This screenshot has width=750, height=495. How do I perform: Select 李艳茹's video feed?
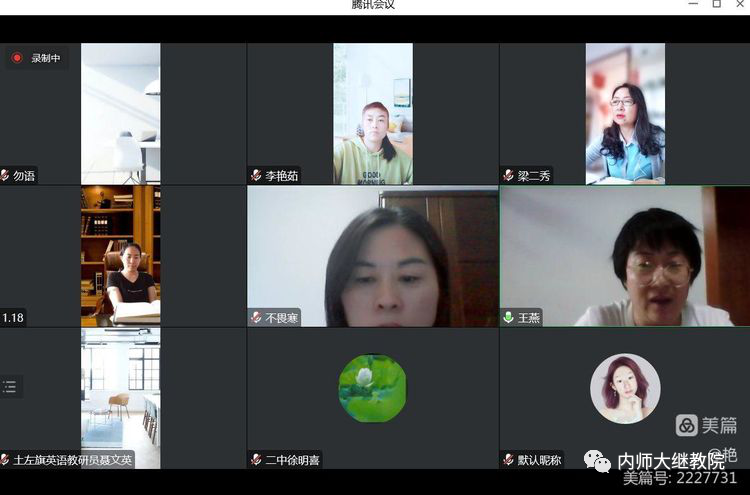[373, 114]
